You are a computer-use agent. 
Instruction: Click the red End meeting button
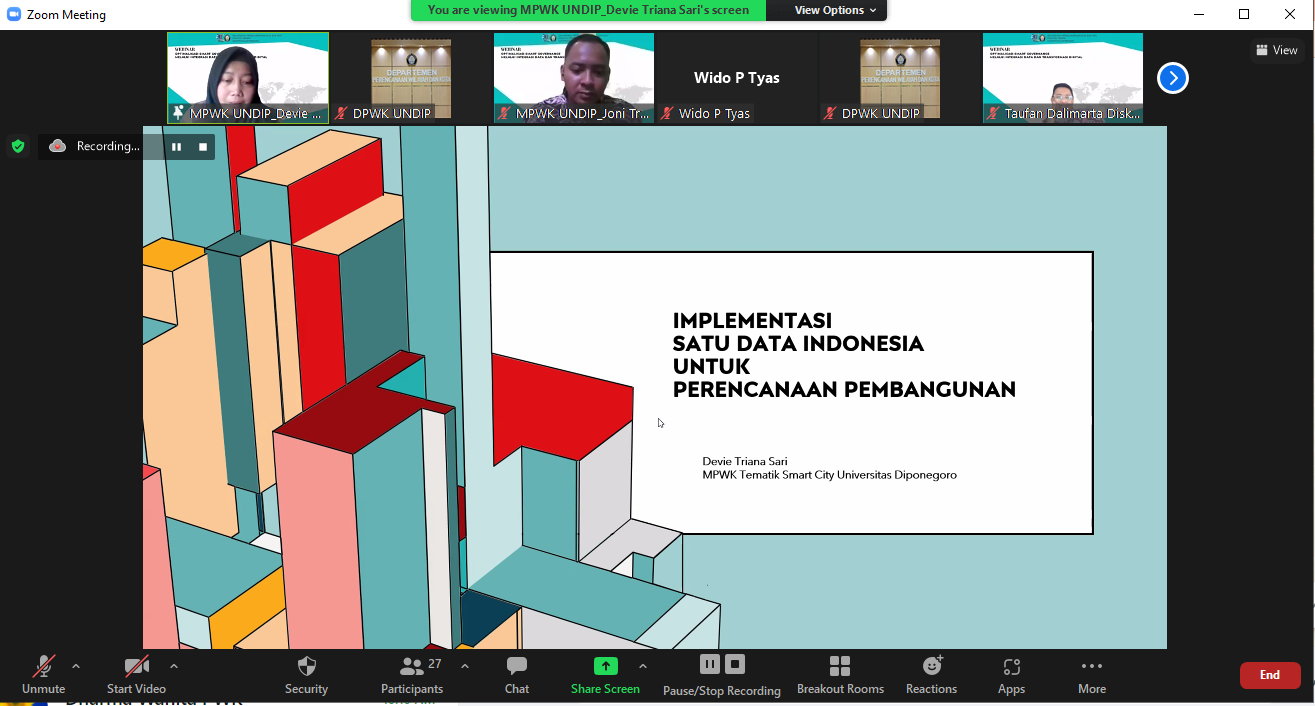(1269, 675)
